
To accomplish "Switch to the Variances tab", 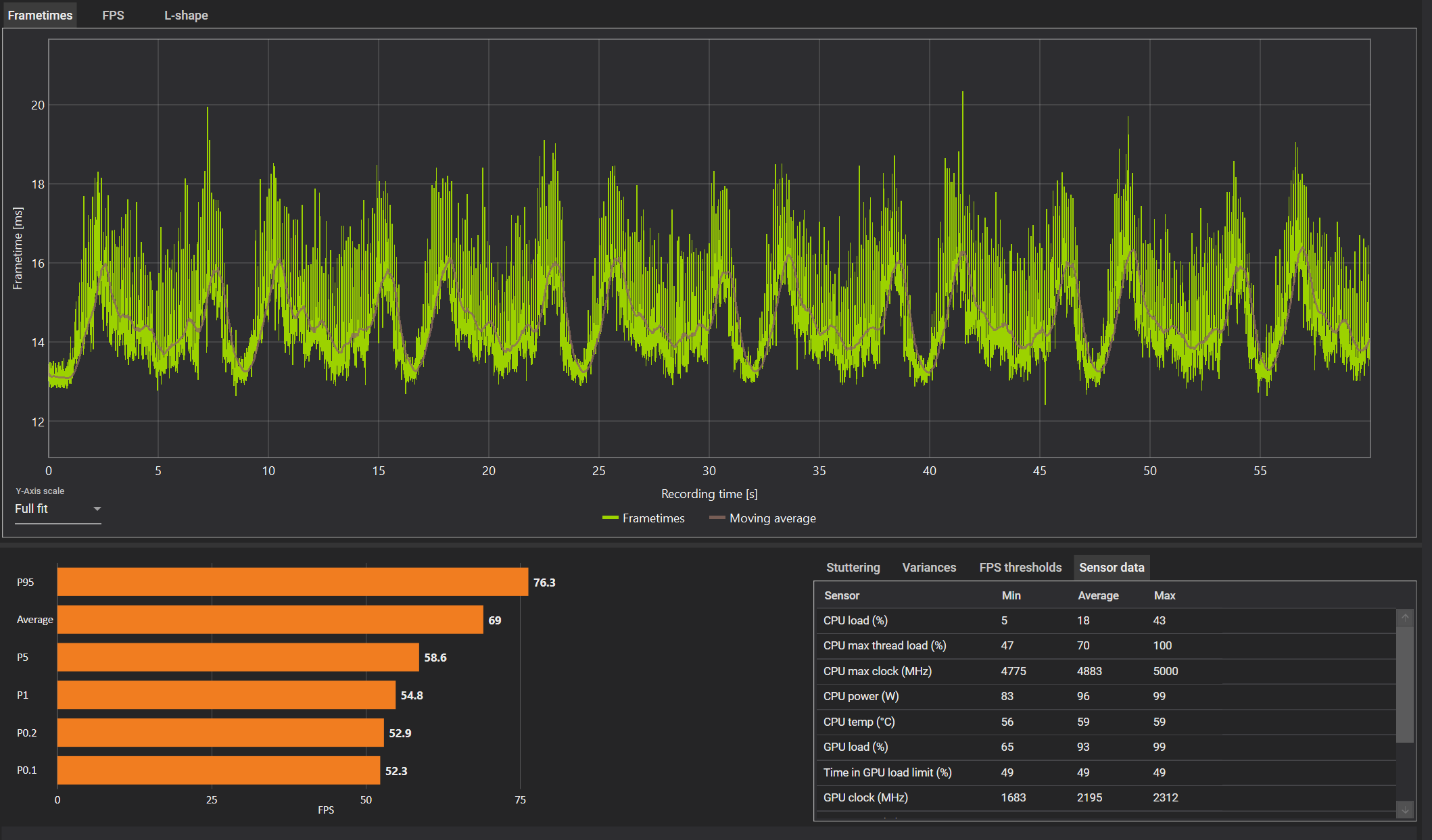I will (x=928, y=568).
